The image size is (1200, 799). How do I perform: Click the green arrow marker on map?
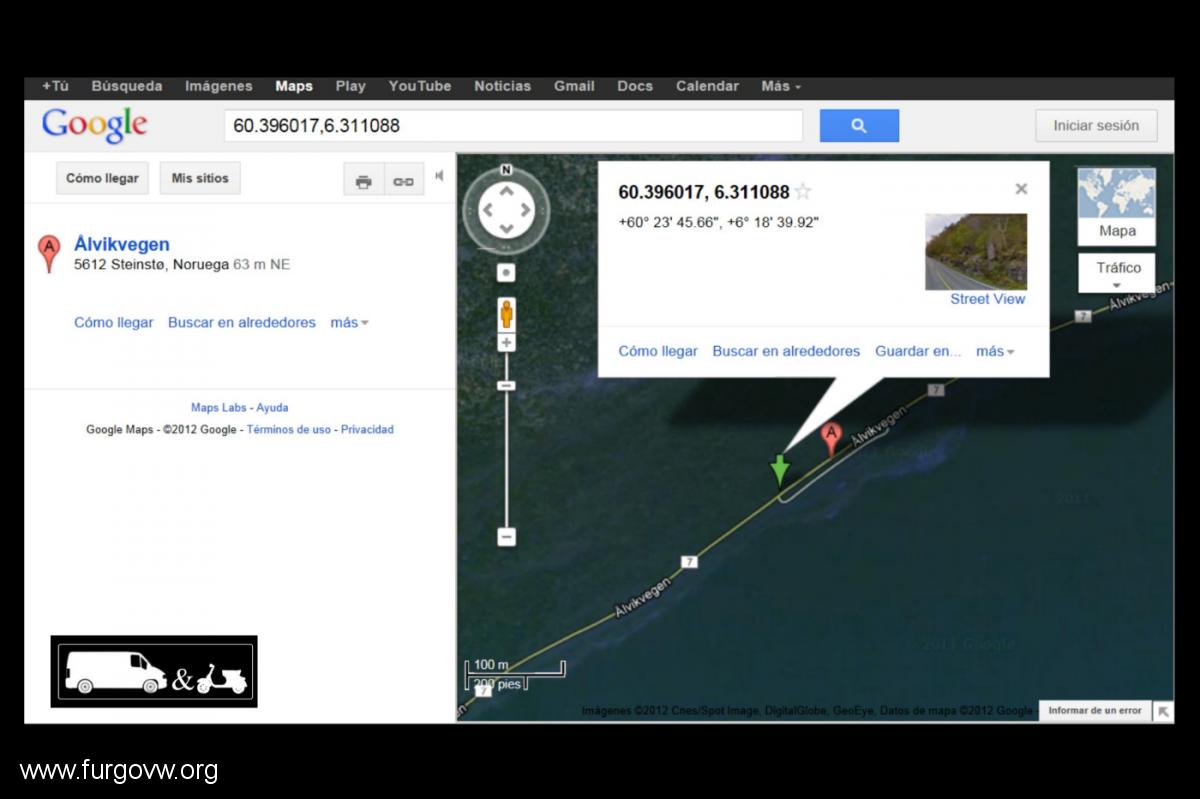(780, 470)
